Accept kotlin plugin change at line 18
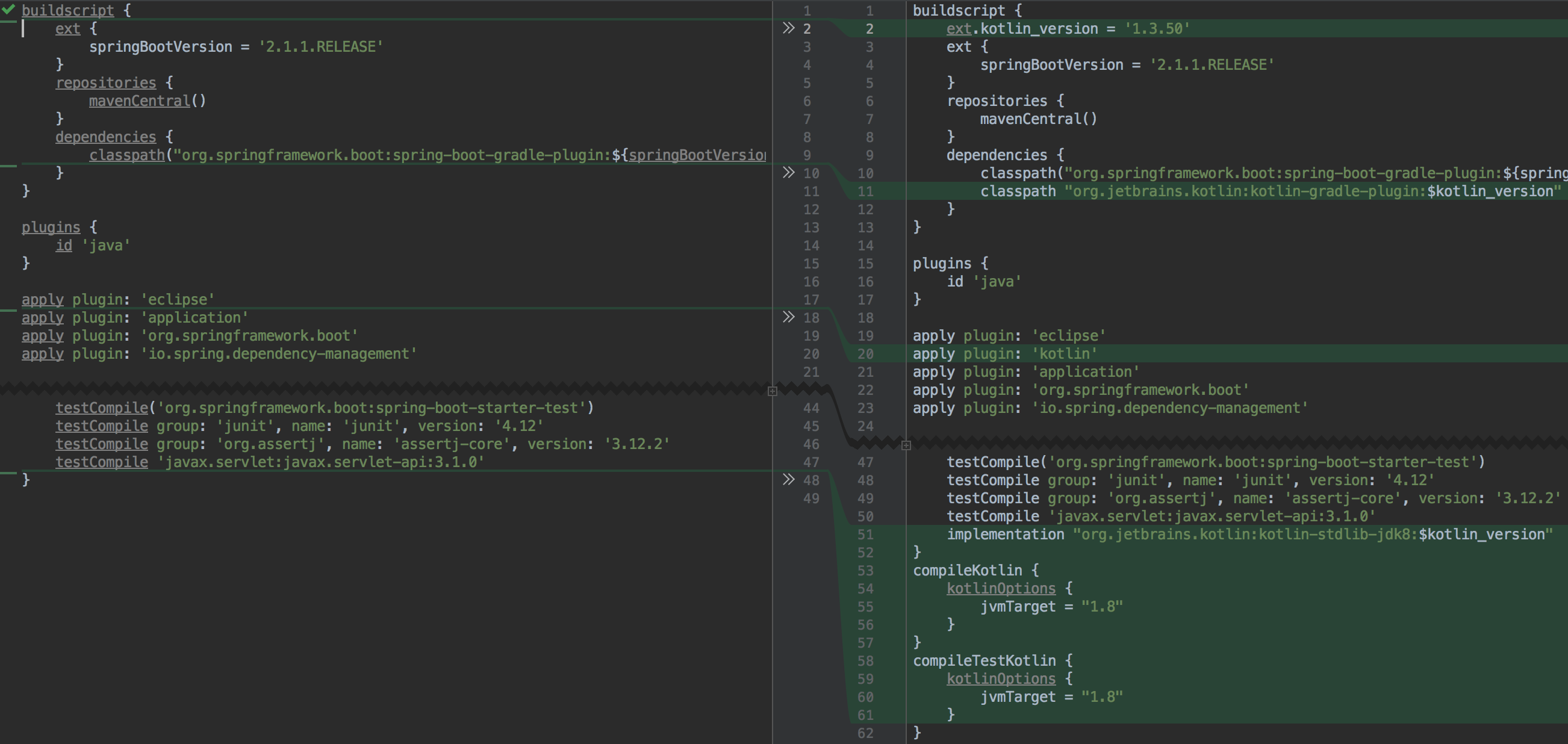Viewport: 1568px width, 744px height. coord(788,317)
